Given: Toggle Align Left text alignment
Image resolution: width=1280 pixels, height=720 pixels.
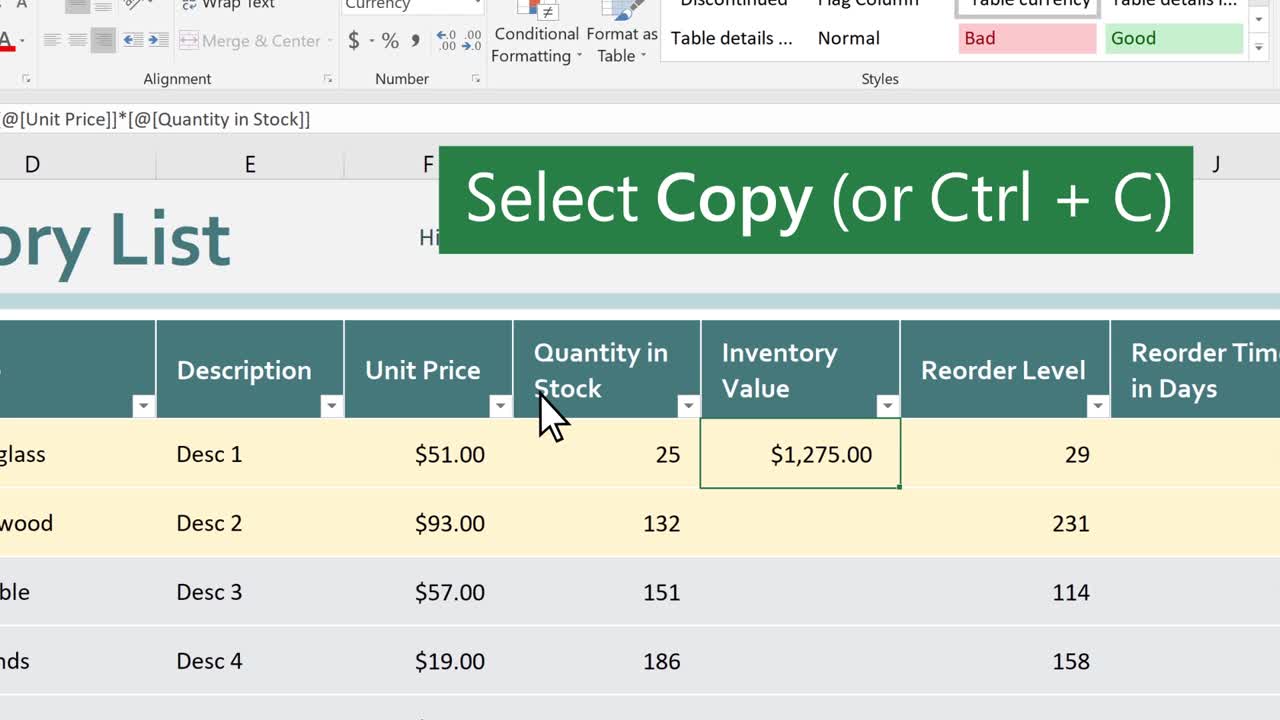Looking at the screenshot, I should click(52, 41).
